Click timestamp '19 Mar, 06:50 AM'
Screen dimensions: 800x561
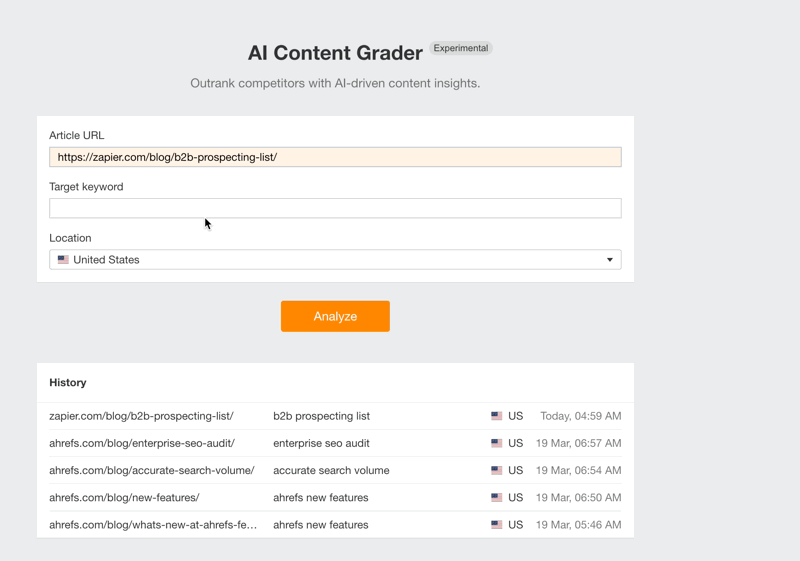tap(579, 497)
